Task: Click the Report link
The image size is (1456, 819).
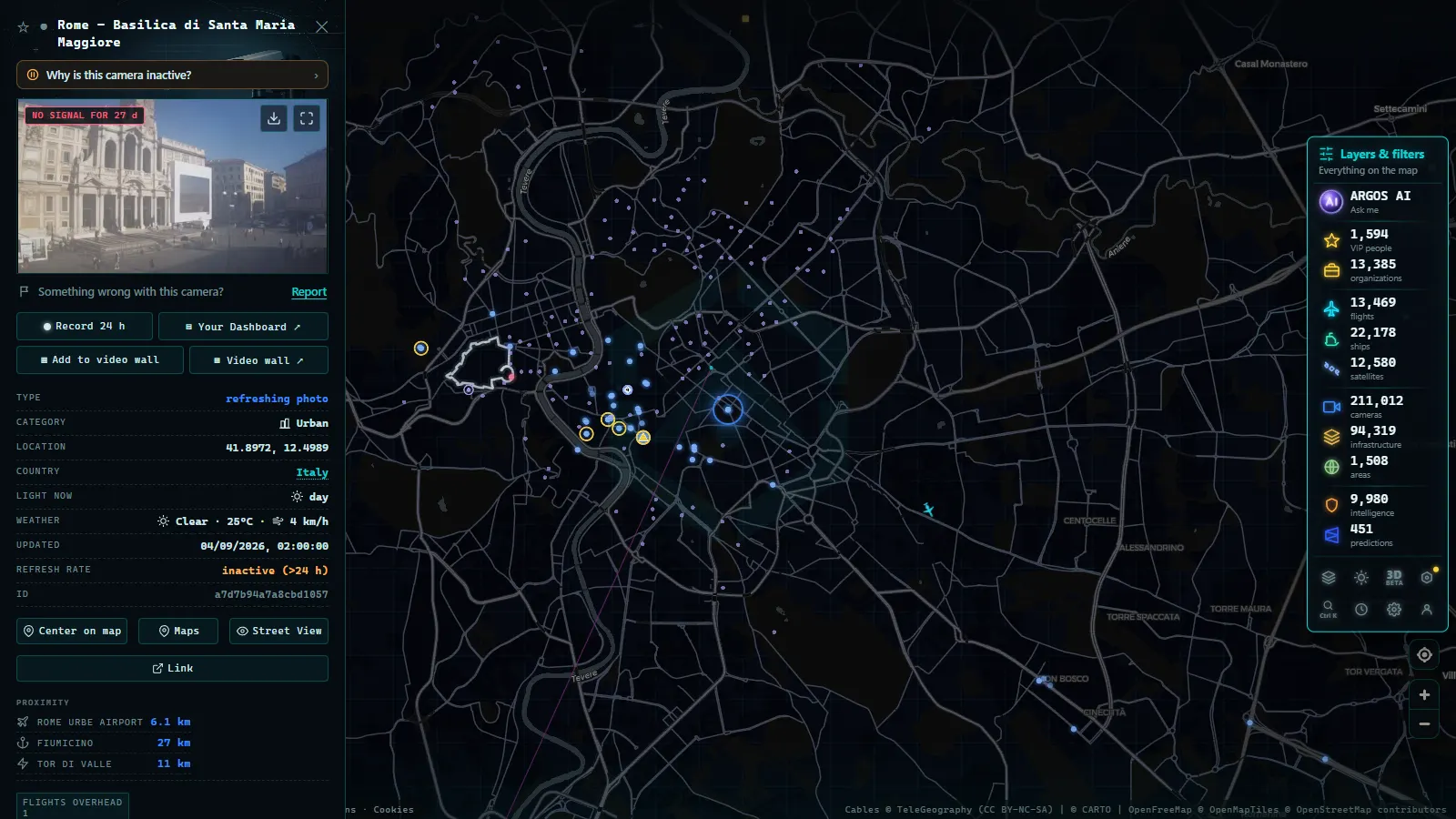Action: click(308, 292)
